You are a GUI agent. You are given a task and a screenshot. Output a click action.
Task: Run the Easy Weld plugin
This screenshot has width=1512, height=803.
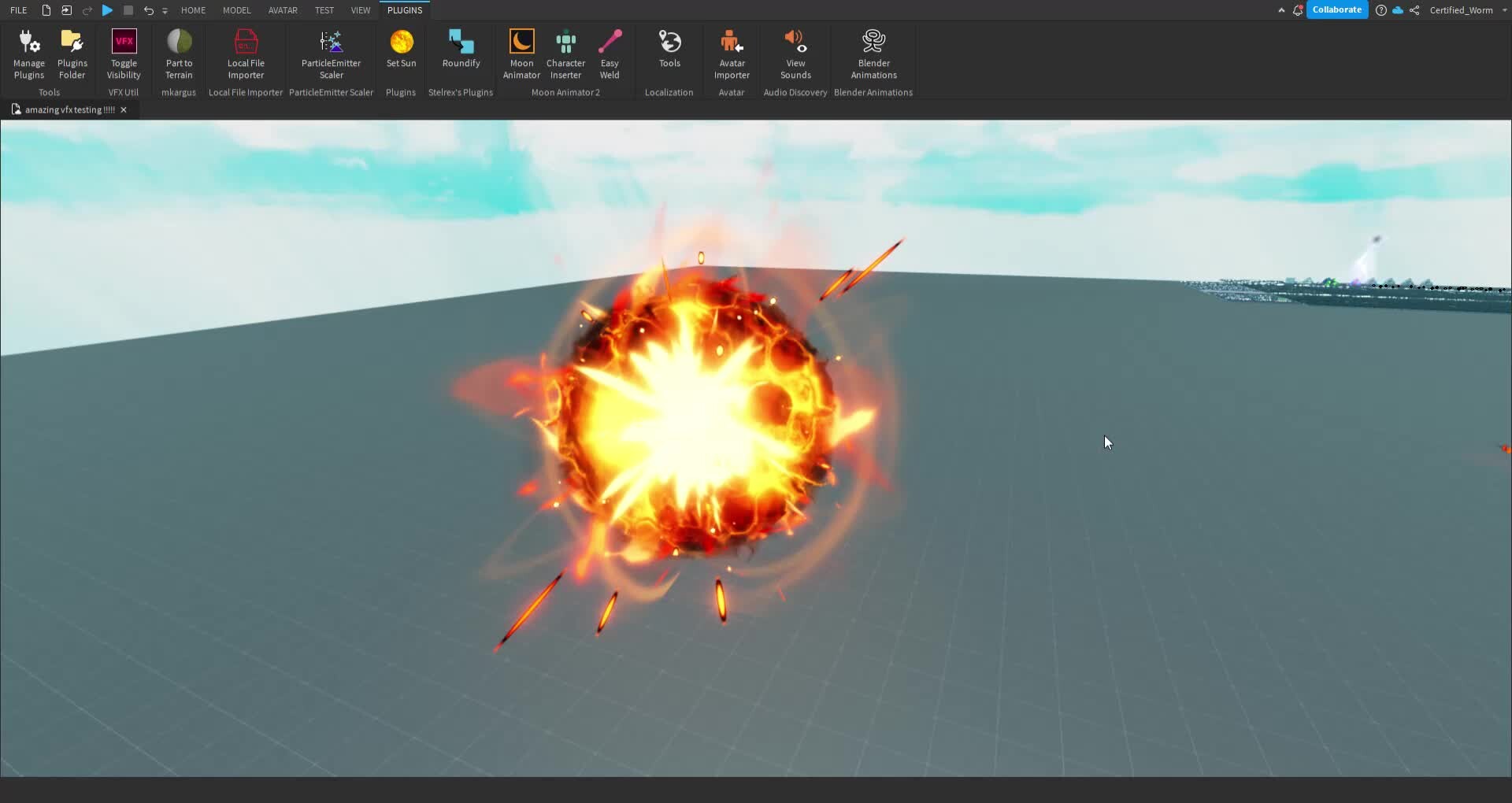click(610, 53)
